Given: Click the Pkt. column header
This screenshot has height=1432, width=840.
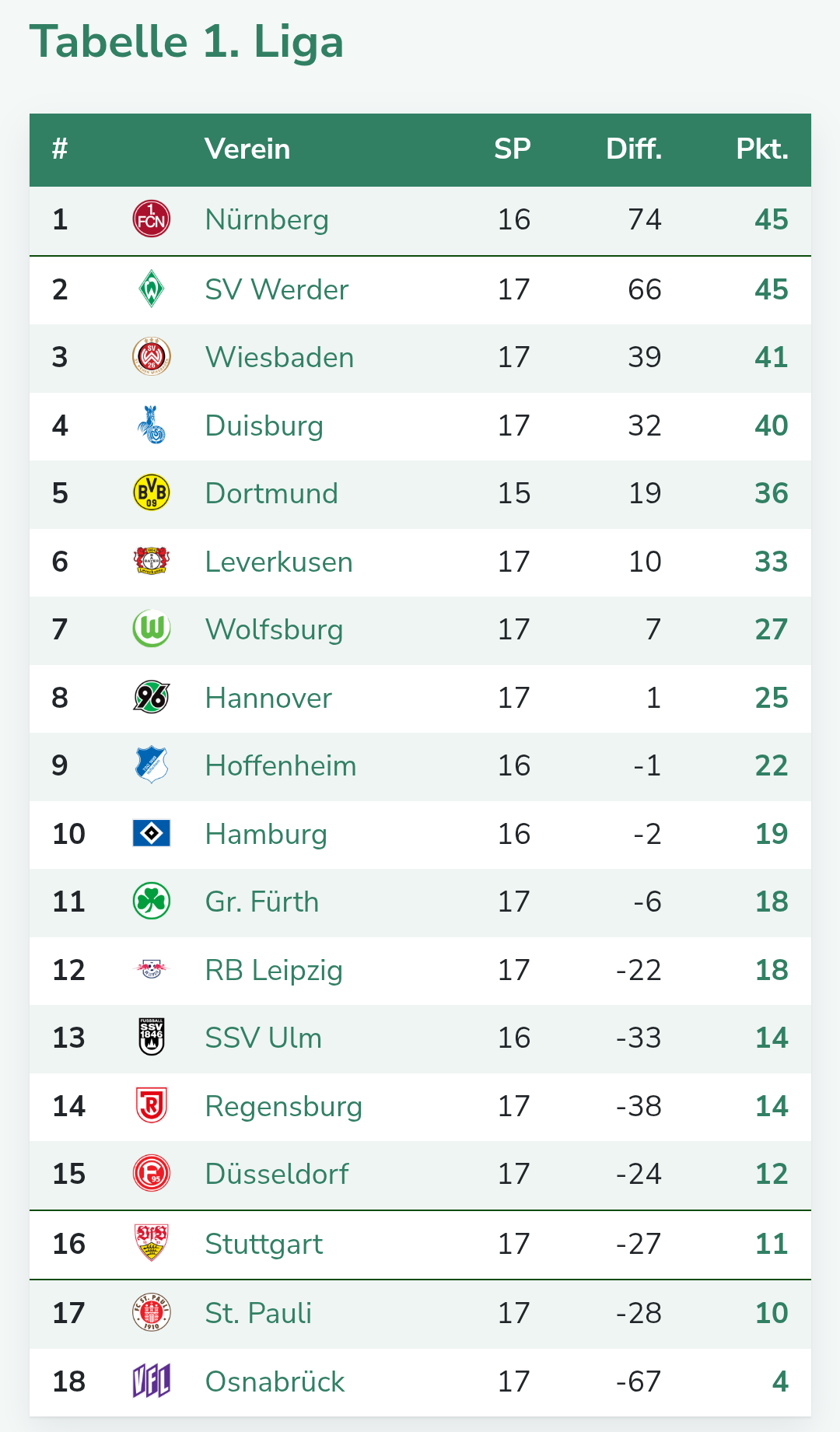Looking at the screenshot, I should (761, 149).
